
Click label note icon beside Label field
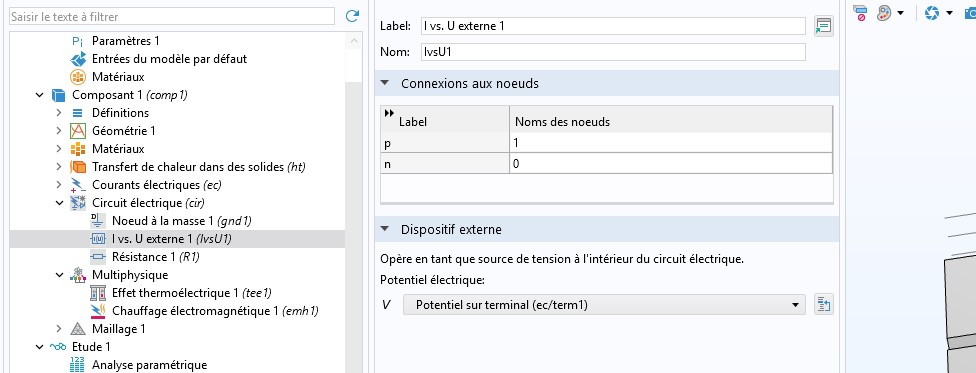(x=824, y=26)
